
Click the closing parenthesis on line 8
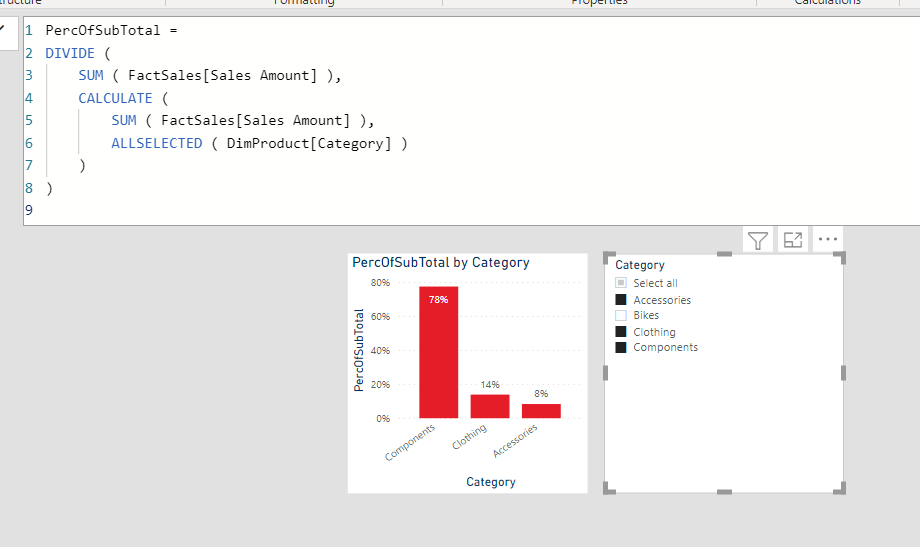(x=49, y=188)
